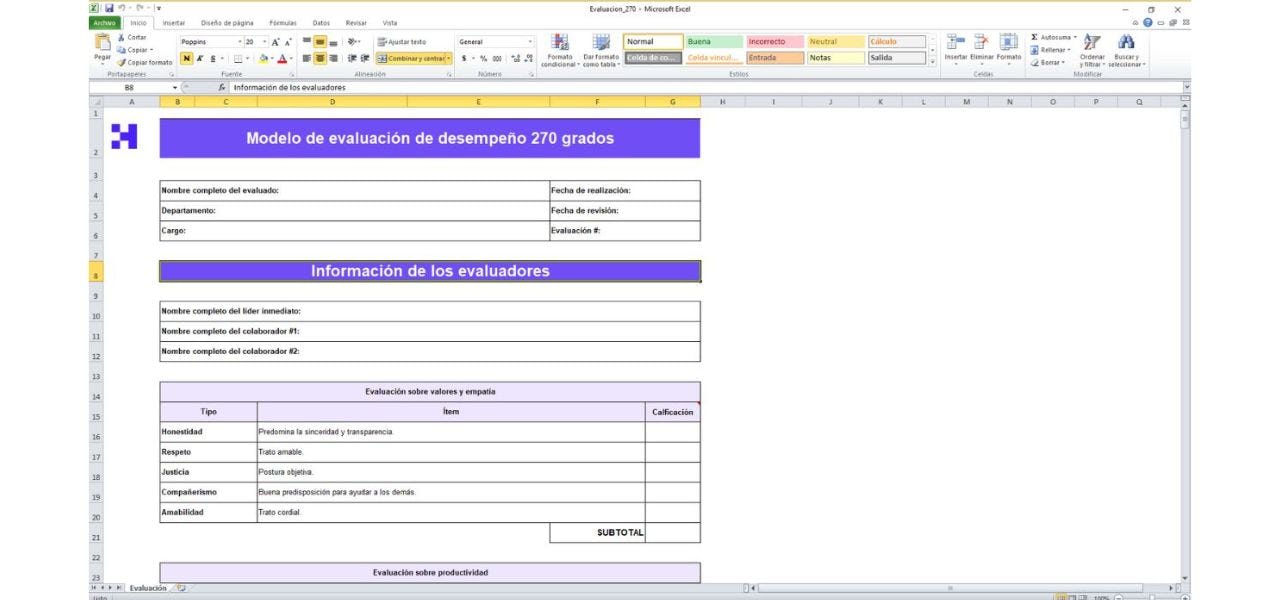Open the Archivo menu tab
The width and height of the screenshot is (1280, 600).
coord(104,22)
